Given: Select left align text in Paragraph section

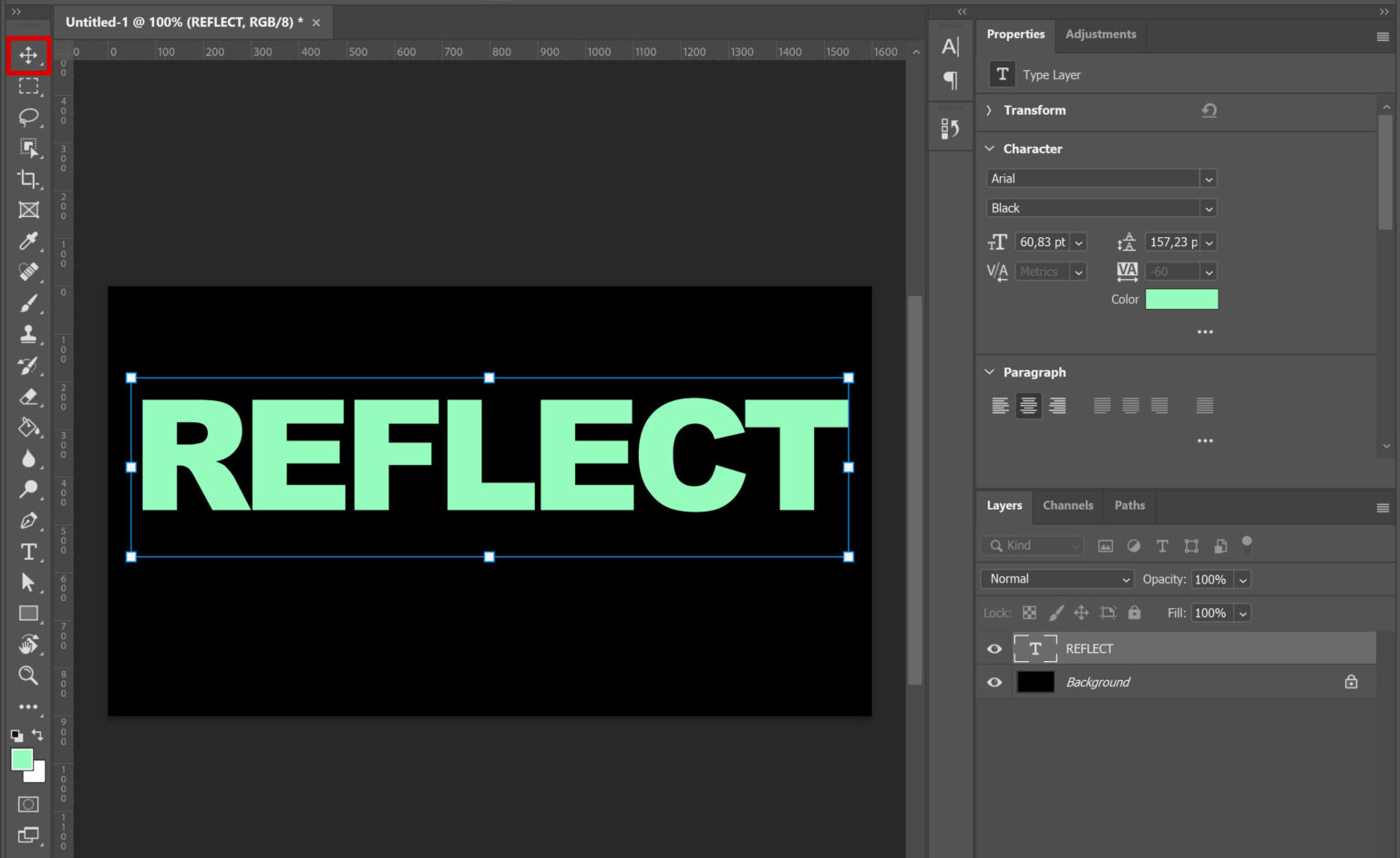Looking at the screenshot, I should (x=1000, y=405).
